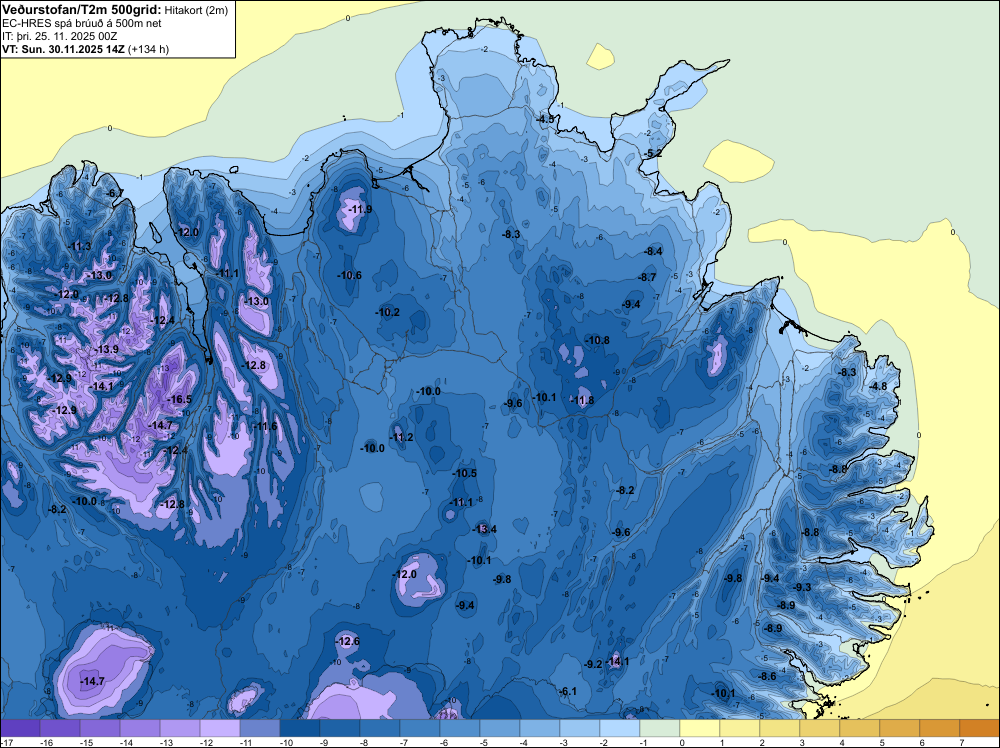Pick the yellow legend swatch between 0 and 1
The width and height of the screenshot is (1000, 748).
(700, 728)
